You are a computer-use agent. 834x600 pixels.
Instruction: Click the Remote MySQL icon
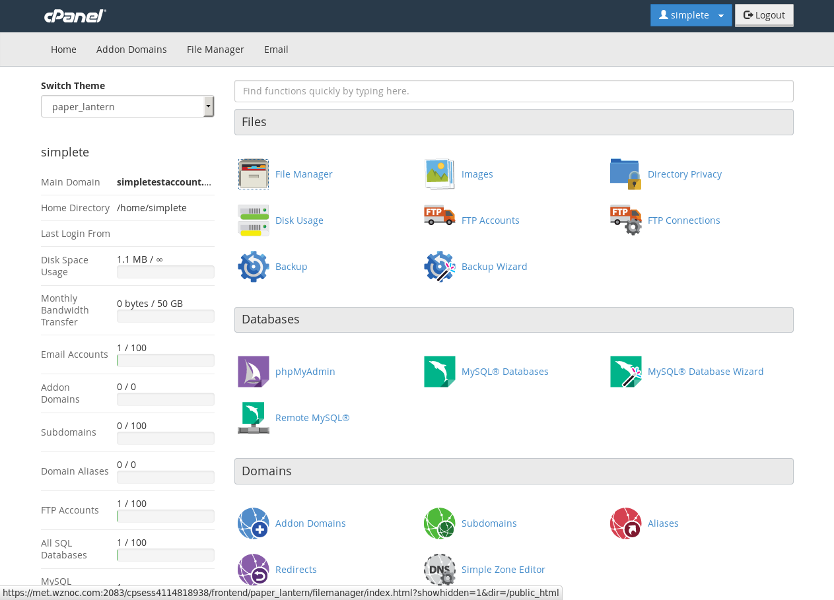pyautogui.click(x=253, y=418)
